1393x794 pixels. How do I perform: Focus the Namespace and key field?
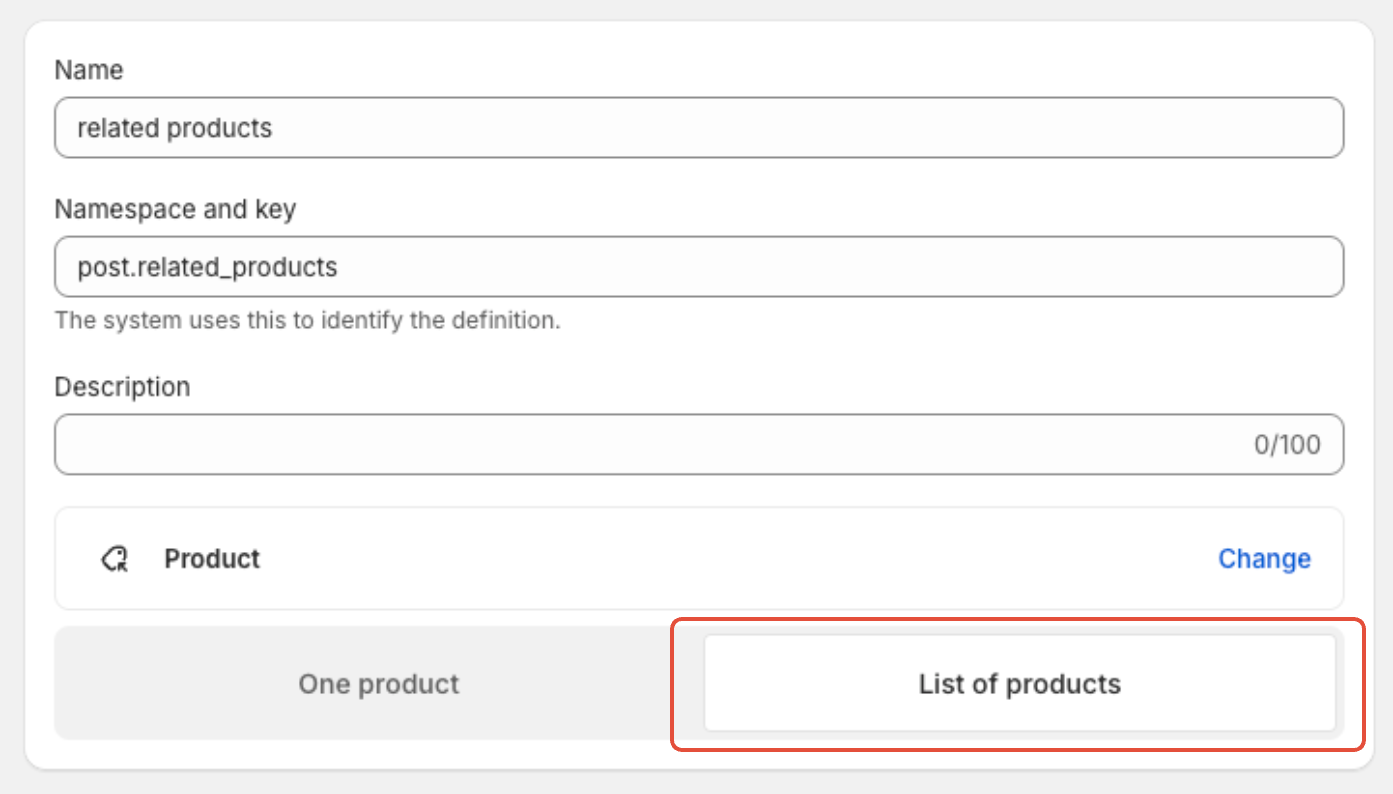(698, 267)
